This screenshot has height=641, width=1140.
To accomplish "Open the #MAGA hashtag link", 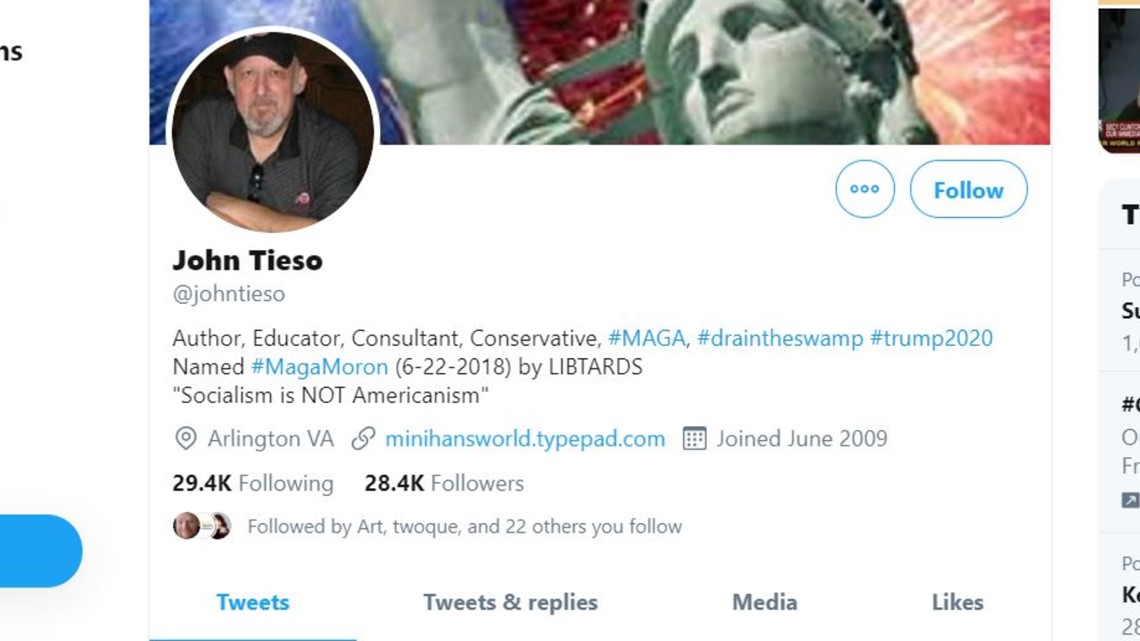I will [x=646, y=338].
